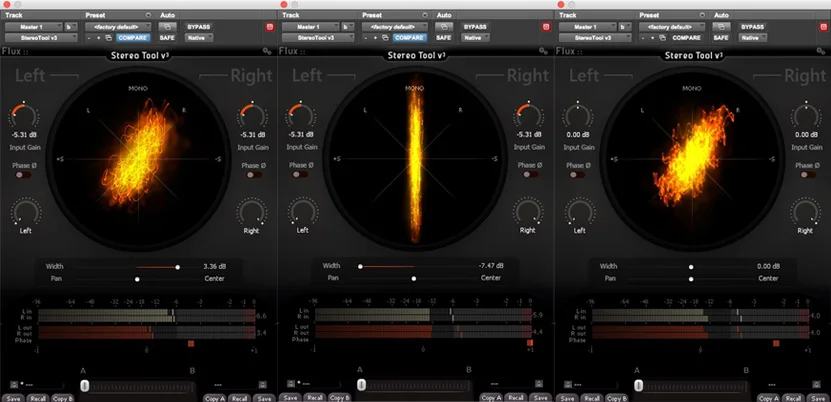Select next preset (+) in left plugin window
Screen dimensions: 831x402
[99, 38]
